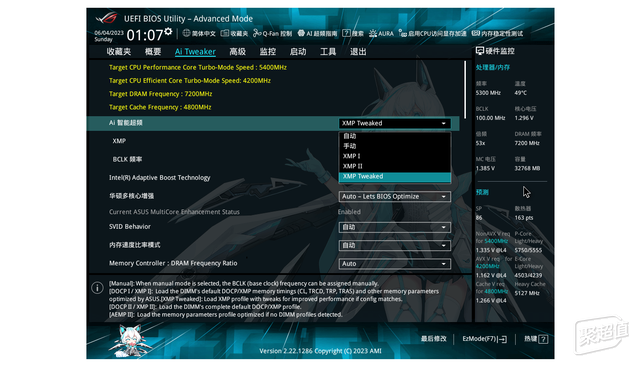The height and width of the screenshot is (366, 640).
Task: Click the date and time settings gear
Action: 168,31
